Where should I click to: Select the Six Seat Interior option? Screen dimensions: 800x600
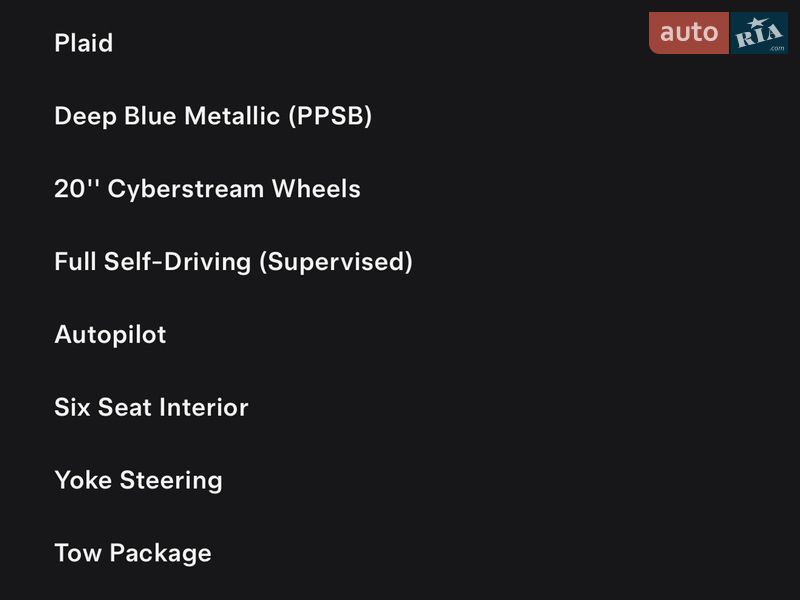(x=151, y=407)
